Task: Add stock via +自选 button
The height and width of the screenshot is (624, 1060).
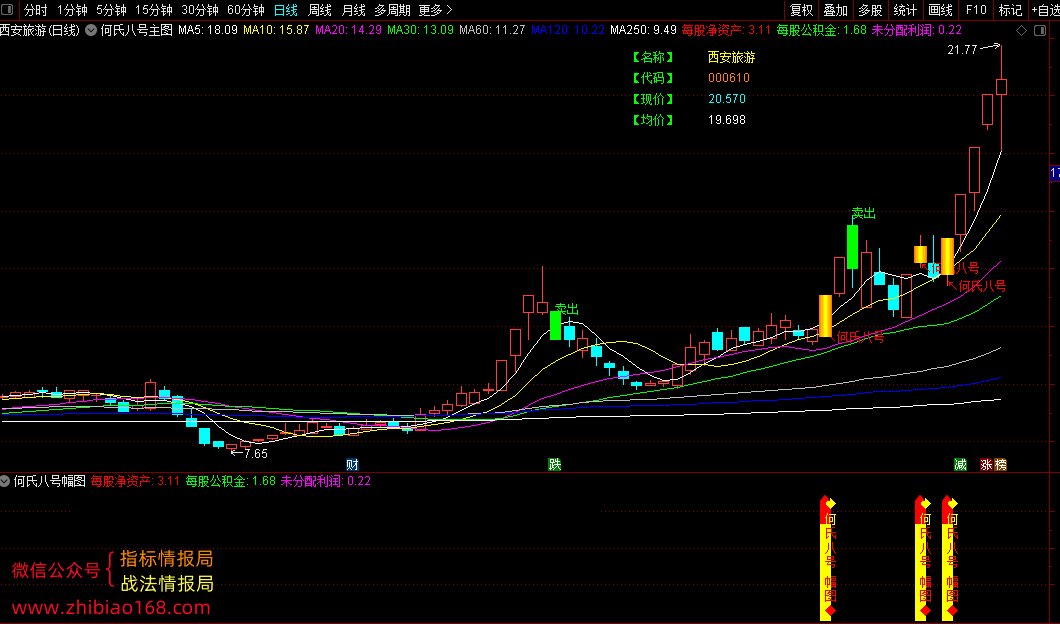Action: (x=1045, y=10)
